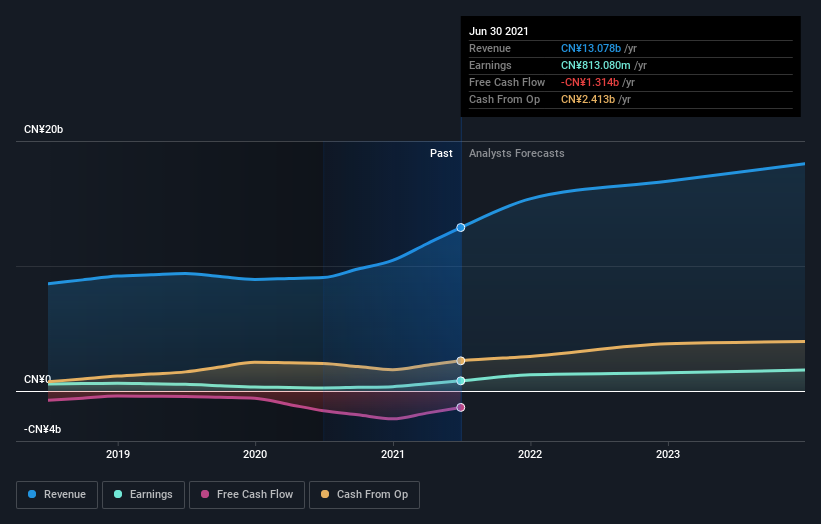Screen dimensions: 821x524
Task: Click the 2022 x-axis label
Action: click(x=530, y=454)
